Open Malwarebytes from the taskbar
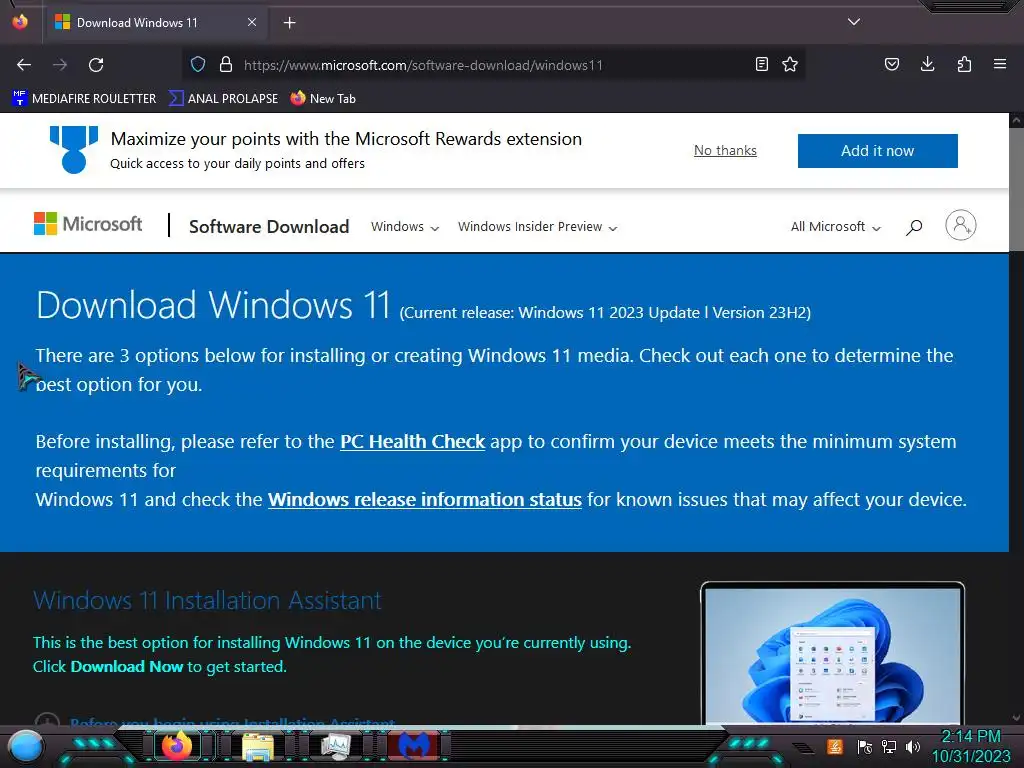Viewport: 1024px width, 768px height. pos(415,746)
